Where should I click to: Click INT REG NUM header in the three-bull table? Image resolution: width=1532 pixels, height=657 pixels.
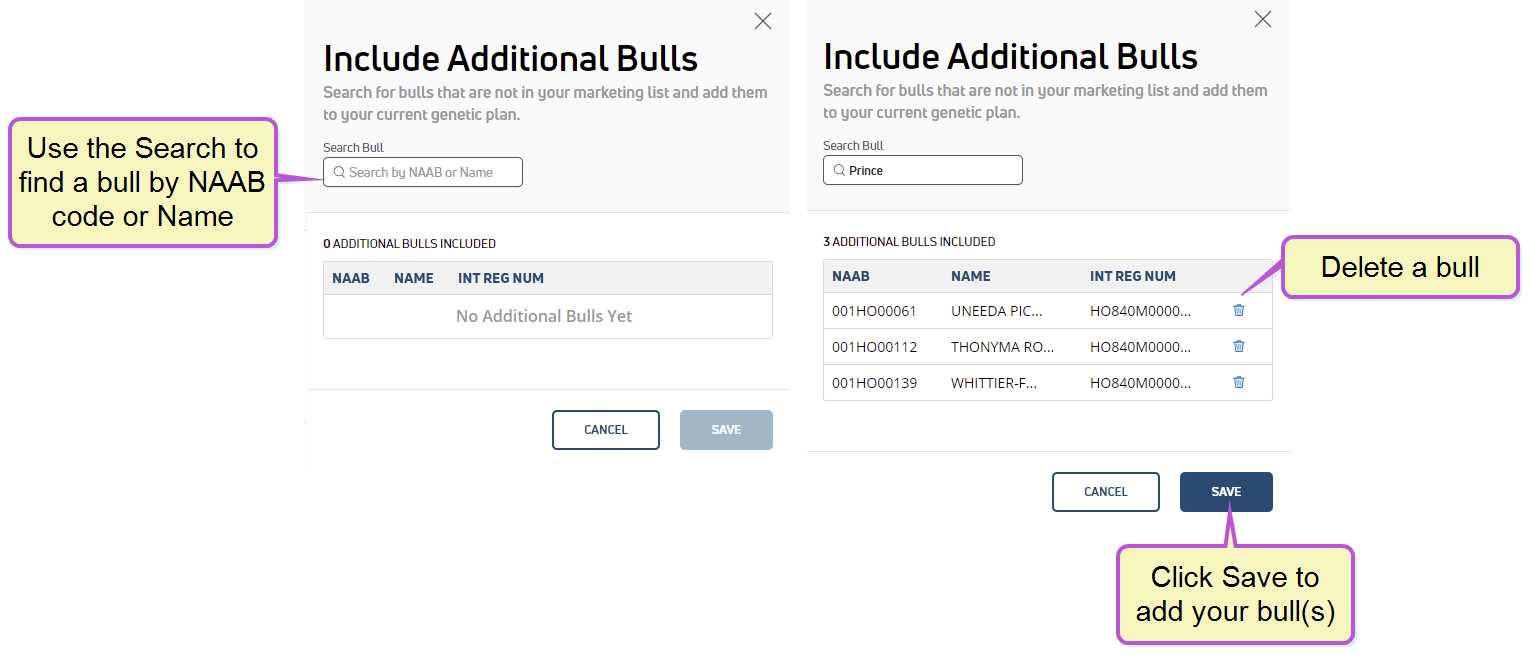tap(1133, 276)
